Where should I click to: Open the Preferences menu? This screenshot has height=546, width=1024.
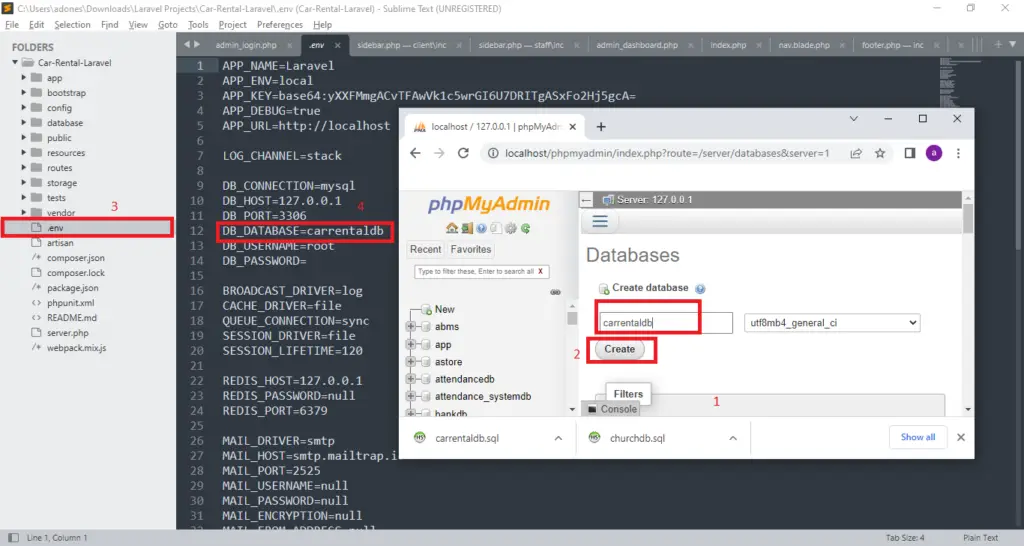pyautogui.click(x=280, y=25)
